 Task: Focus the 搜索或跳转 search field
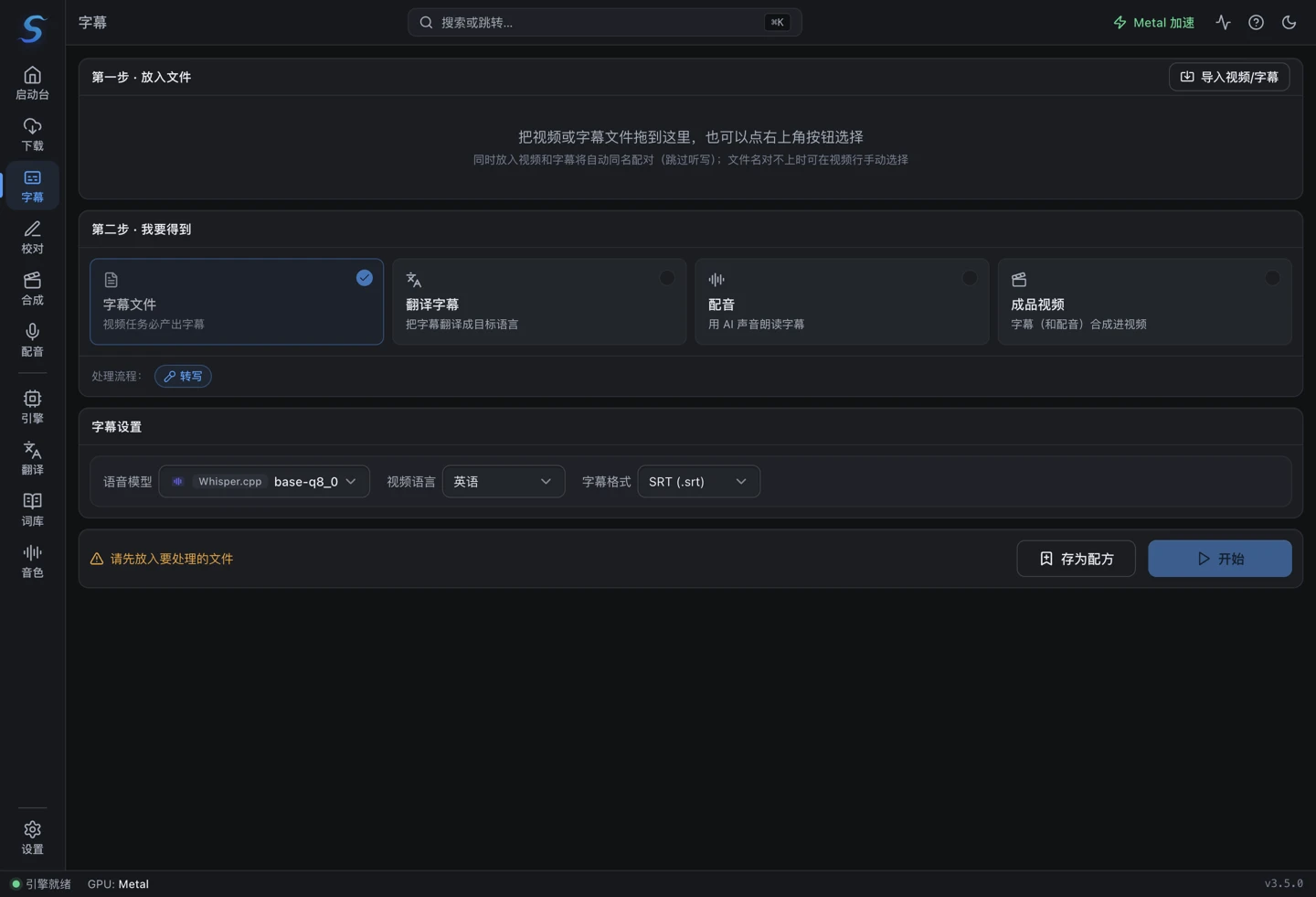[604, 22]
